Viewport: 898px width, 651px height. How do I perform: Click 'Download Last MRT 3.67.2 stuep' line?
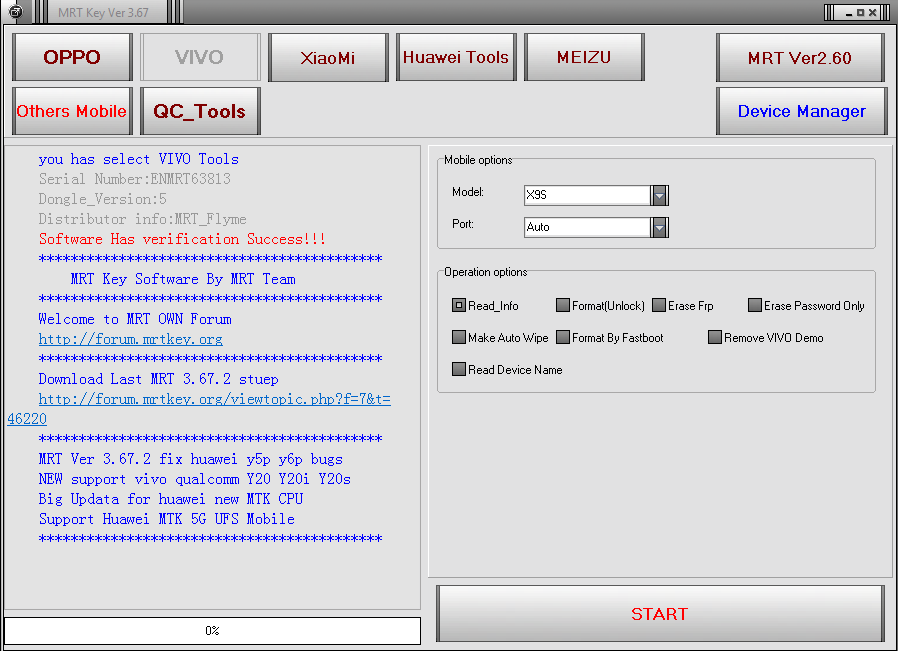159,379
